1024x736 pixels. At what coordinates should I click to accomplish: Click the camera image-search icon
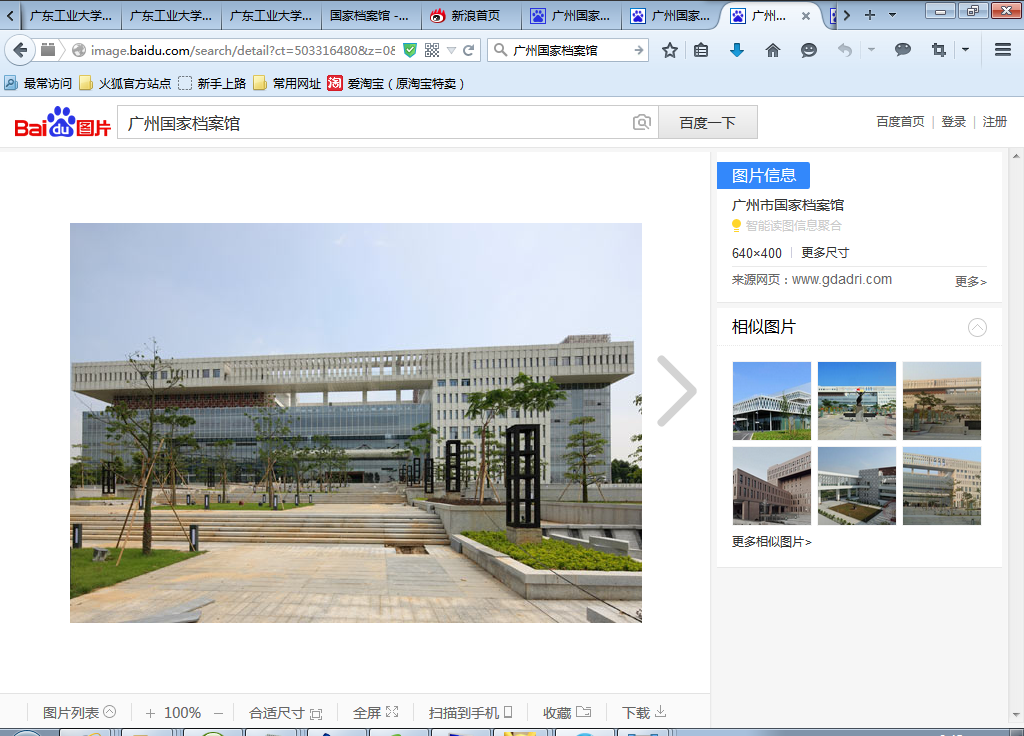[x=642, y=122]
